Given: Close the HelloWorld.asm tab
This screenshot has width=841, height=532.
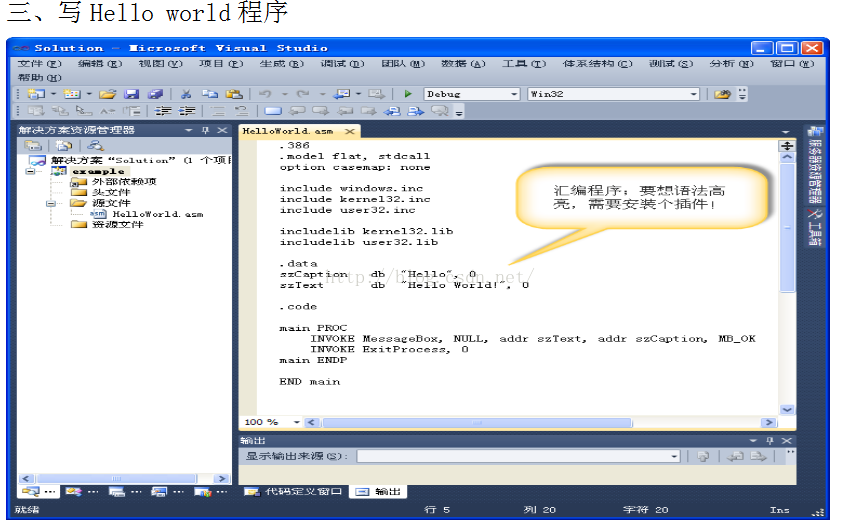Looking at the screenshot, I should 350,131.
